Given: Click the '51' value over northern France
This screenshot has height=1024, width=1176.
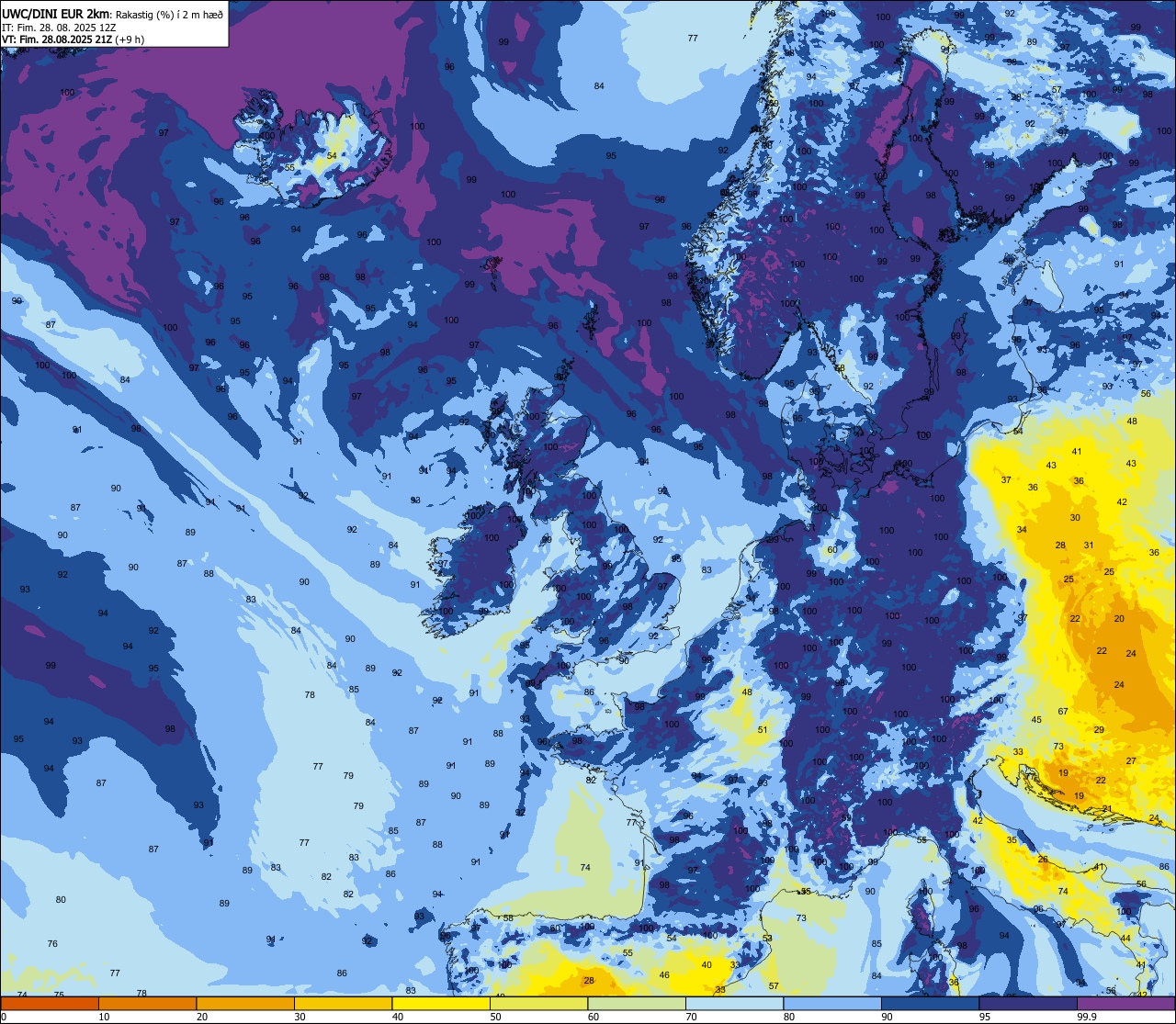Looking at the screenshot, I should coord(763,730).
